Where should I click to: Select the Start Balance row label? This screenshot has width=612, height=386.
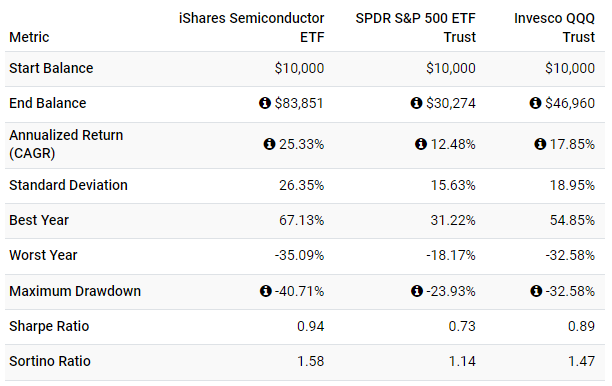point(51,68)
